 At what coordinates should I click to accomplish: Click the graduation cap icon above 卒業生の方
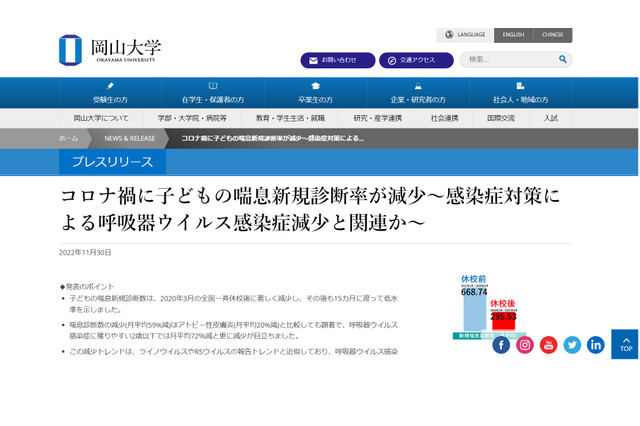click(315, 86)
